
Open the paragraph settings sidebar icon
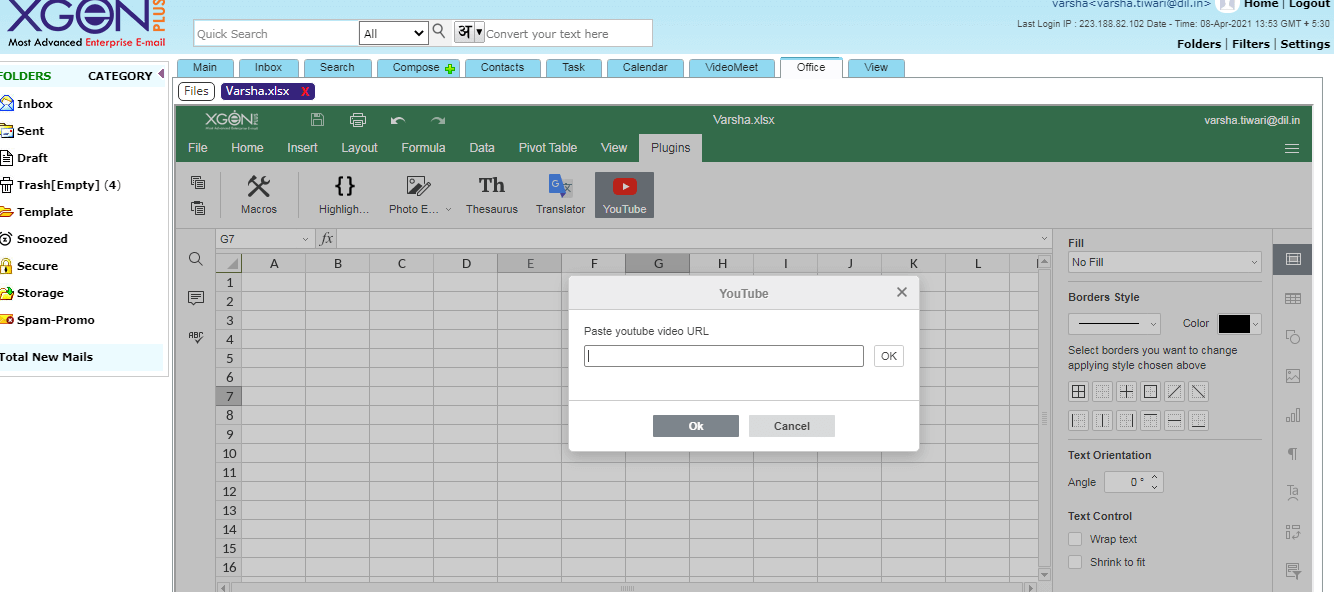[1293, 454]
